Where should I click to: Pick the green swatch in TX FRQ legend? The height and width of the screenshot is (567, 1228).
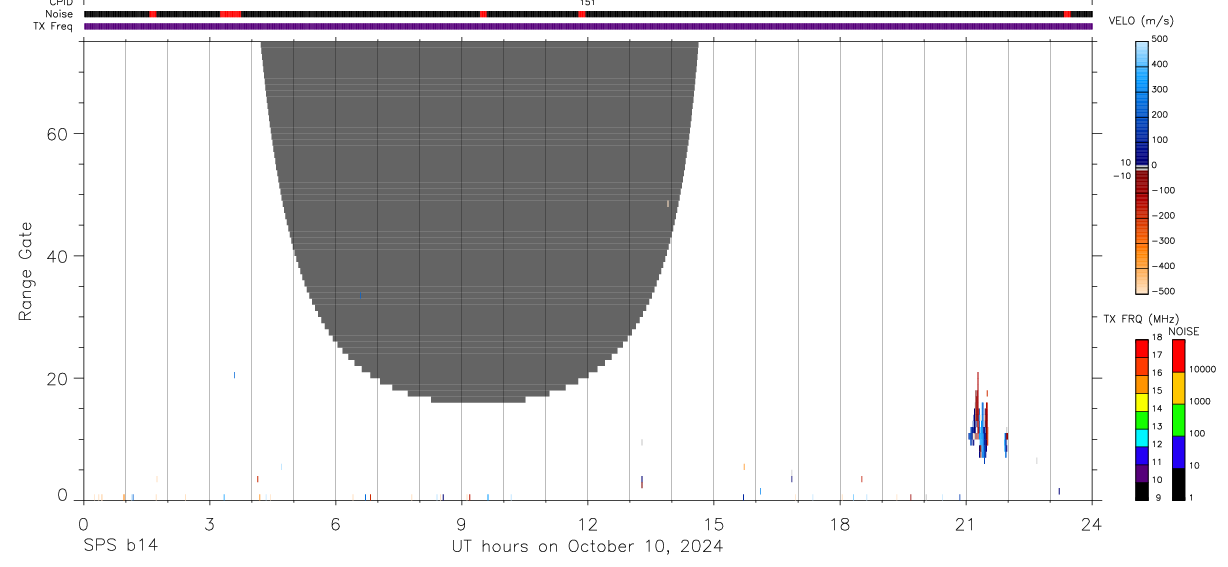click(1141, 419)
